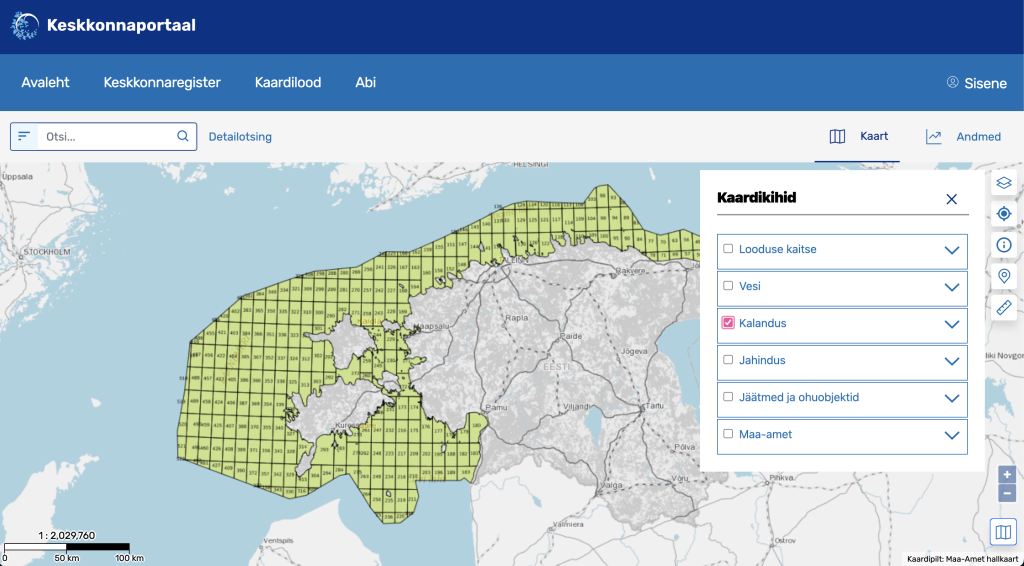Click the Vesi layer label
The height and width of the screenshot is (566, 1024).
click(750, 286)
